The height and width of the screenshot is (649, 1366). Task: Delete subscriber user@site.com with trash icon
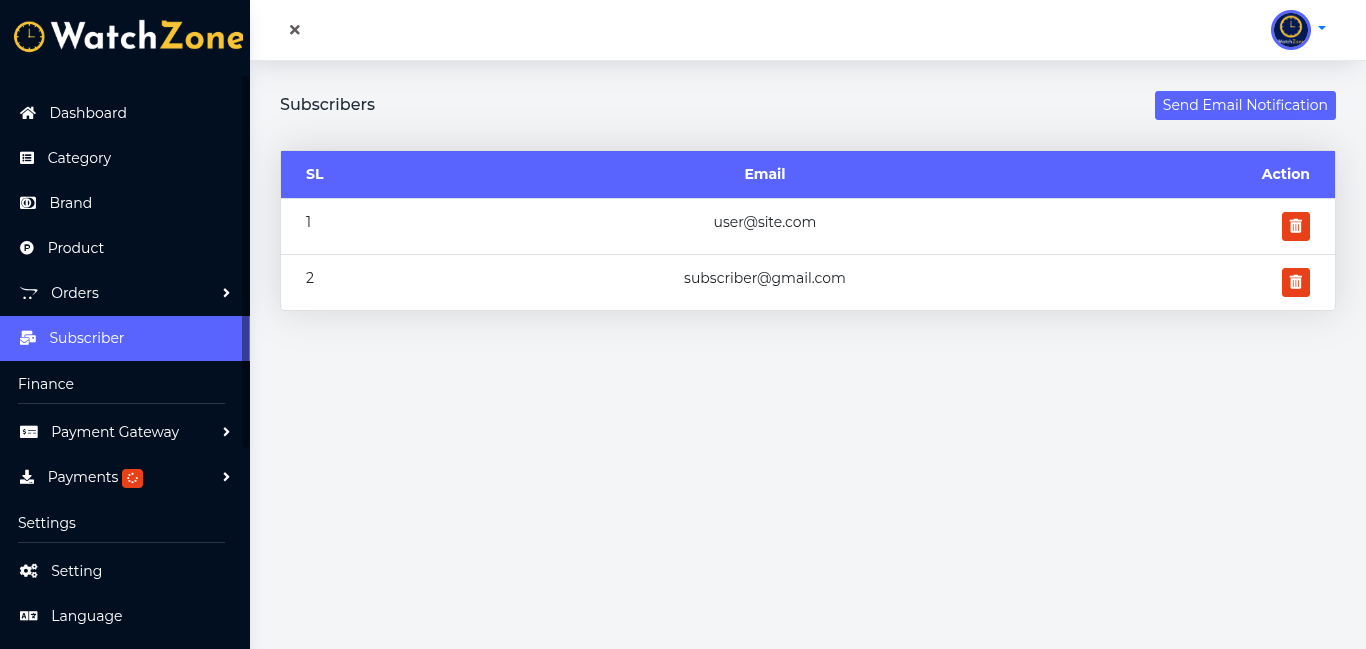tap(1295, 226)
